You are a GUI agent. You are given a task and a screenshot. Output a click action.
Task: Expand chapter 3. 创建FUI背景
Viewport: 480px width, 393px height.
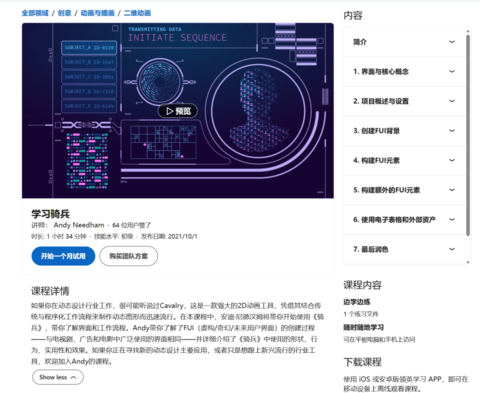pos(404,131)
